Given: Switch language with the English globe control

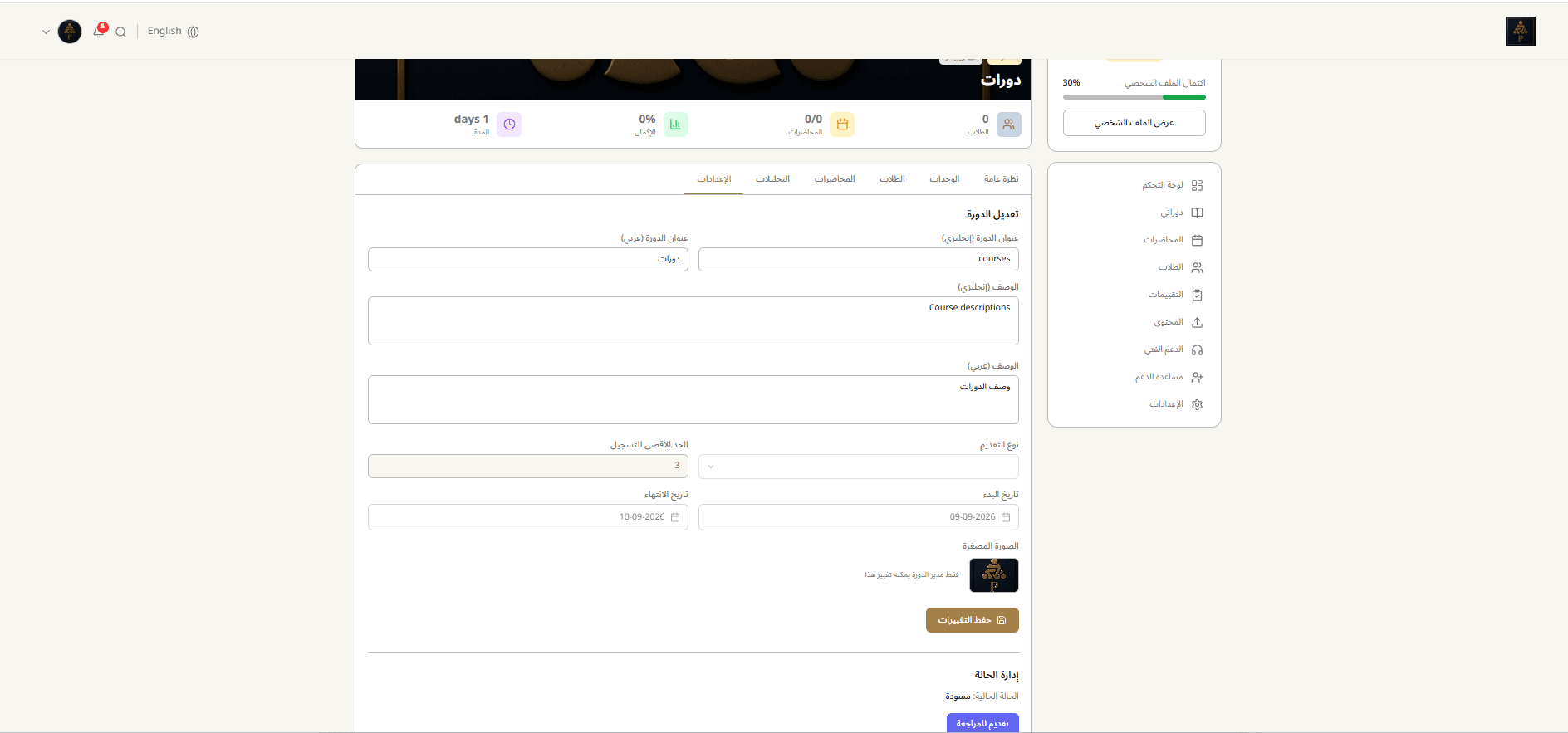Looking at the screenshot, I should [x=174, y=32].
